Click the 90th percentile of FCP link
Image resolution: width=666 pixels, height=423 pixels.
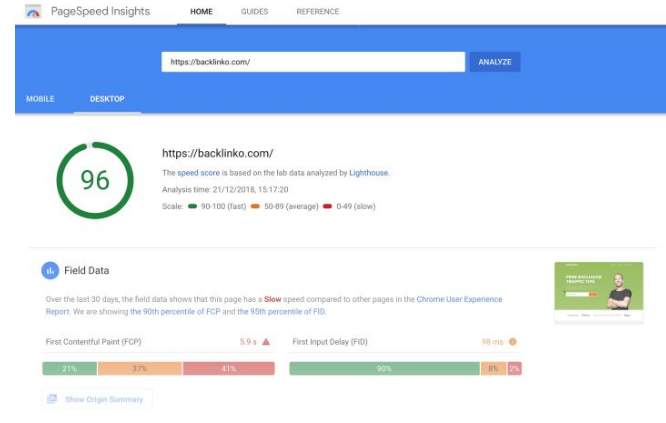[175, 311]
